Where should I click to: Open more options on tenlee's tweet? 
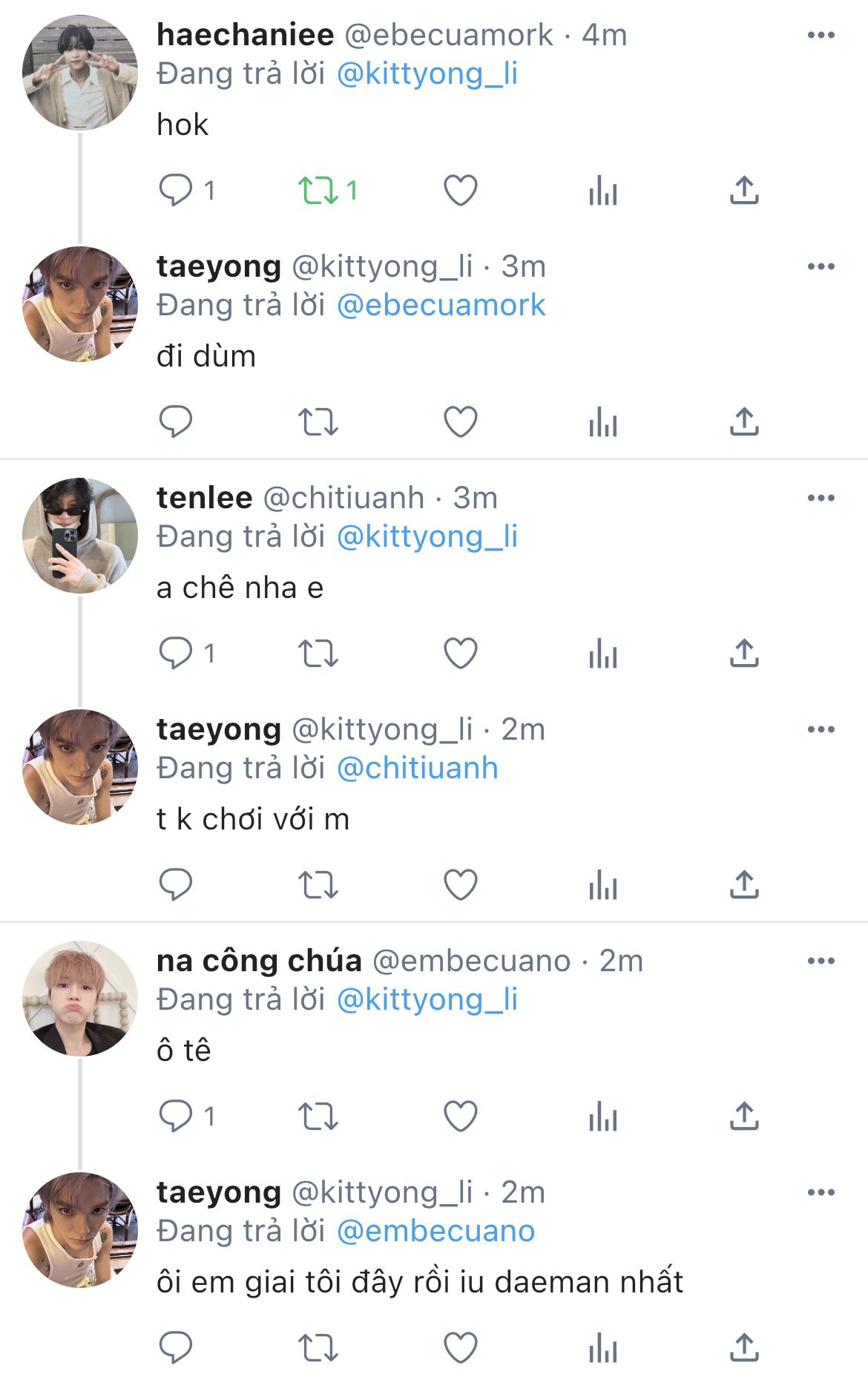(x=821, y=498)
